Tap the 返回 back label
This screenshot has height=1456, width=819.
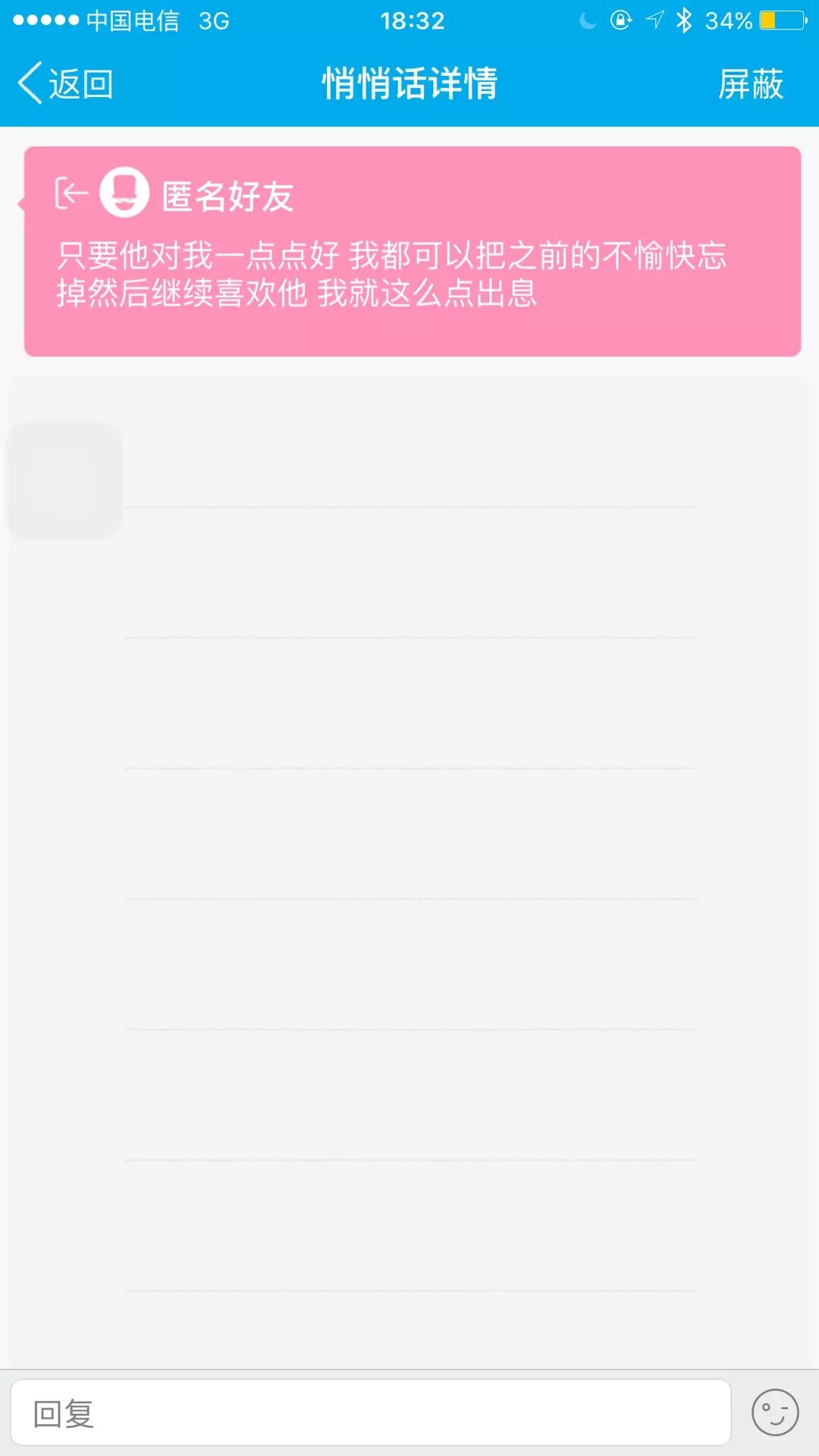coord(81,83)
